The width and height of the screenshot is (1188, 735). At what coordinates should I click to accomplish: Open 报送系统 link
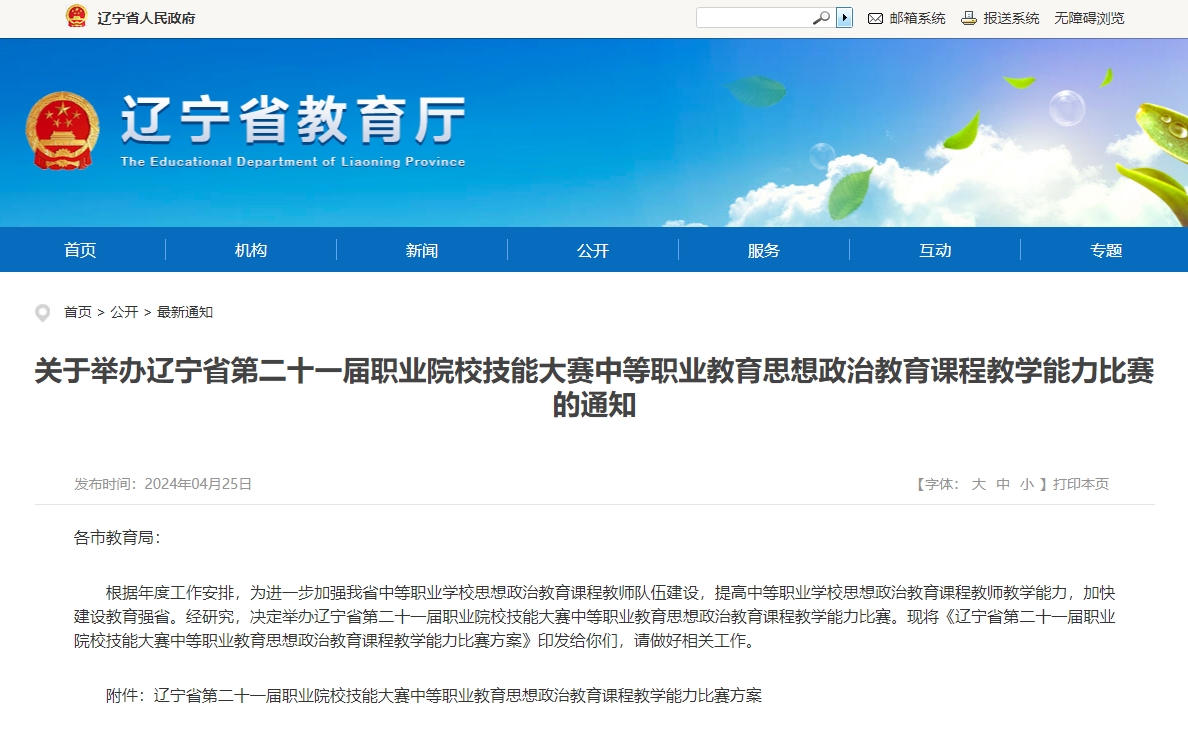coord(1011,18)
